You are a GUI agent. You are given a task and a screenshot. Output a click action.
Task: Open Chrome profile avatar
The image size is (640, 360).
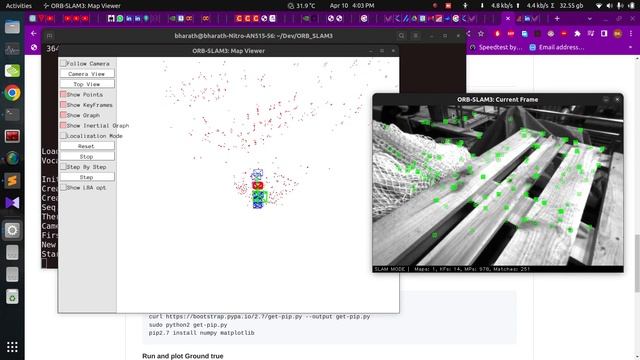coord(618,34)
